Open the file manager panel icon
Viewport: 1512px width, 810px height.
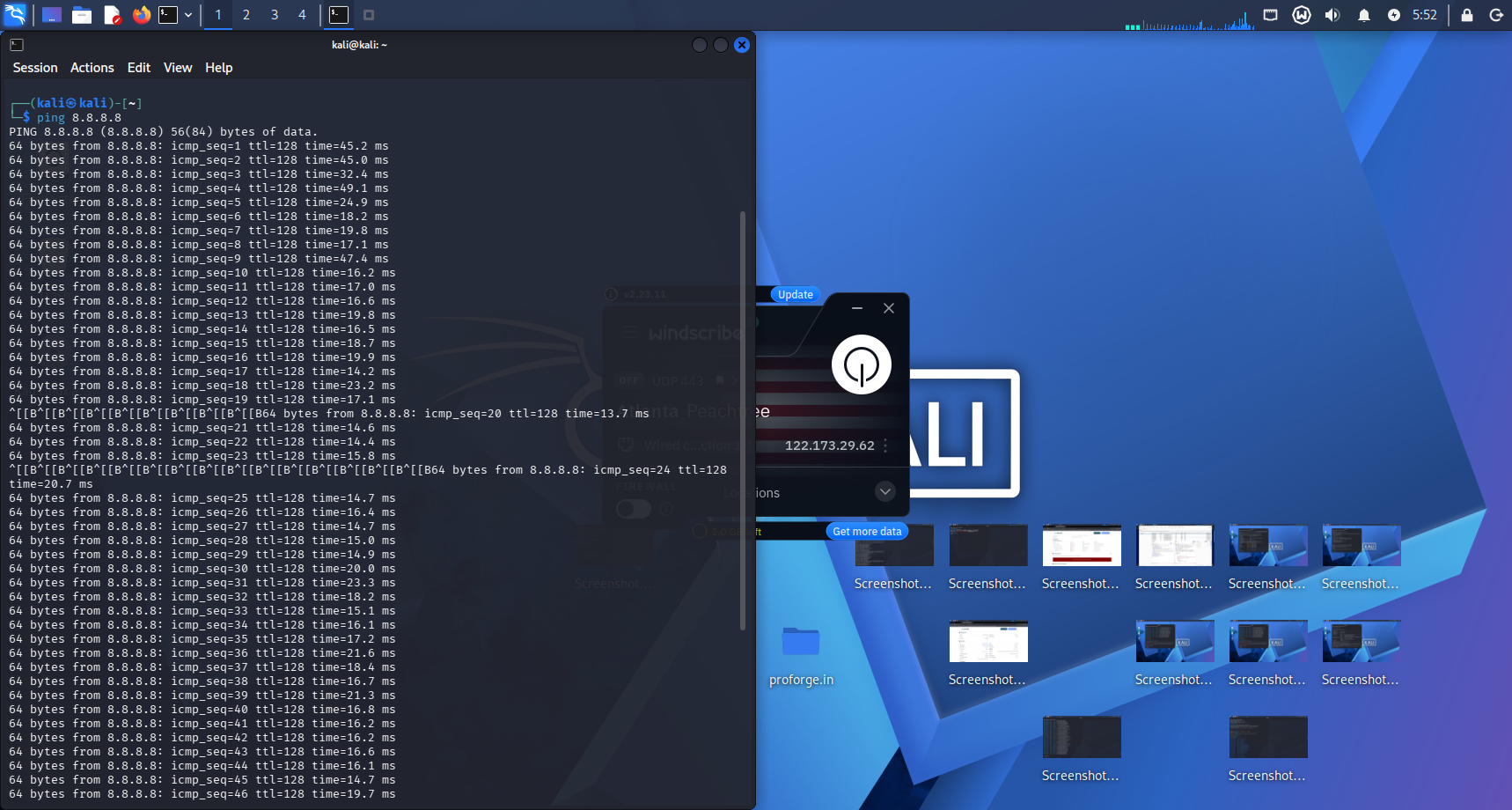(82, 15)
